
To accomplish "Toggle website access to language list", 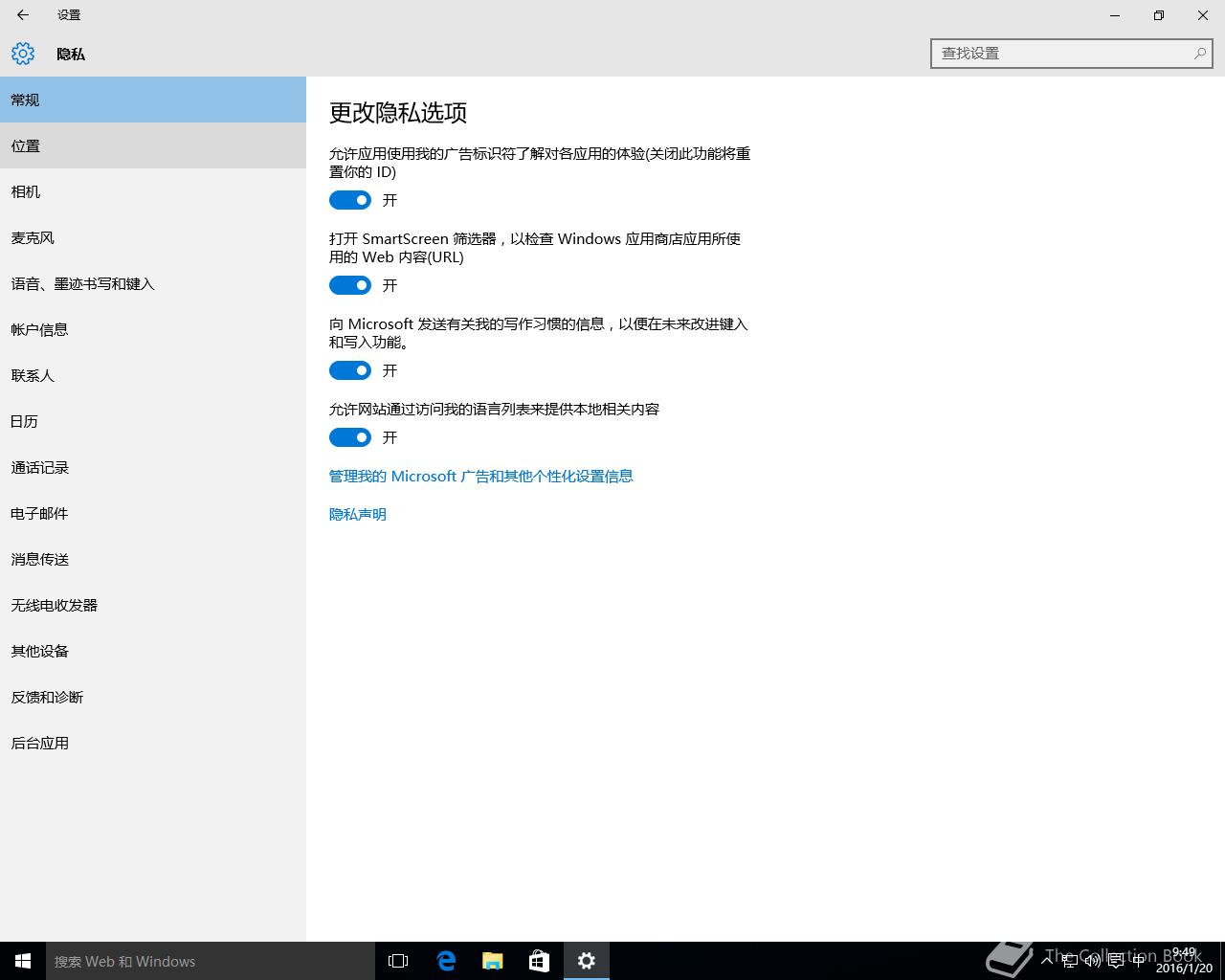I will [x=350, y=437].
